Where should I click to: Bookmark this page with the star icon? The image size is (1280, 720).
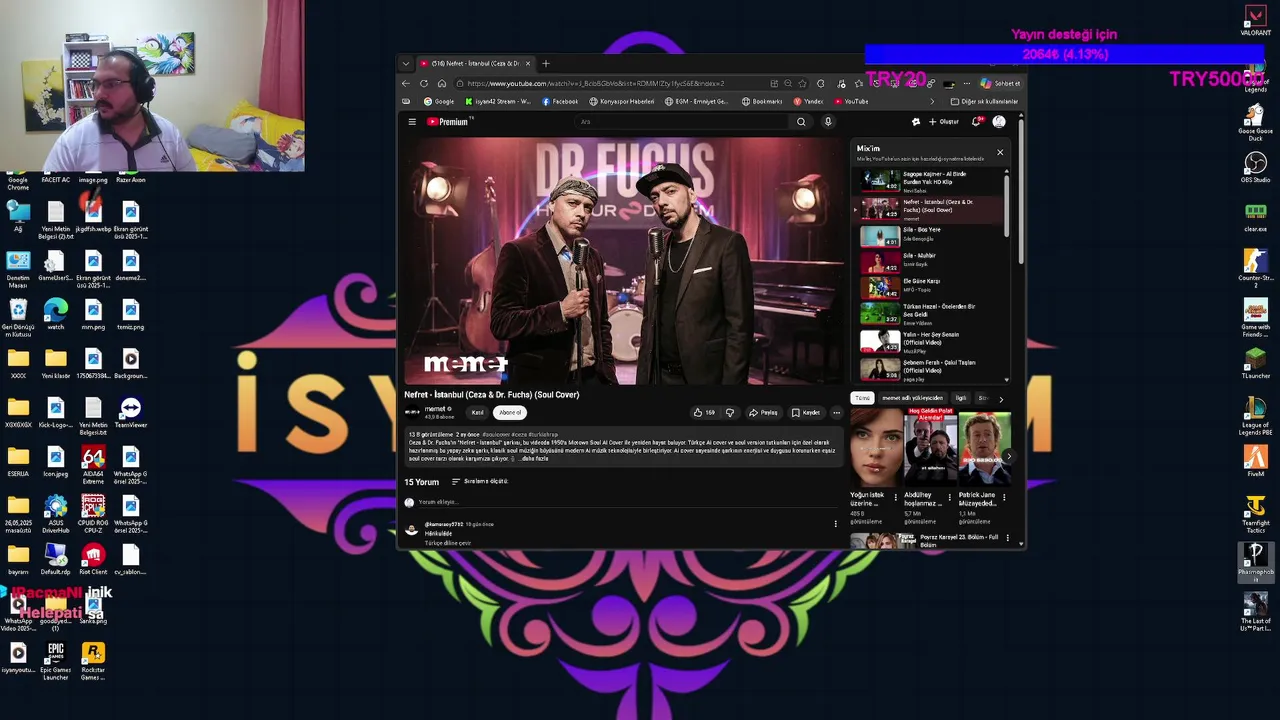(x=803, y=83)
